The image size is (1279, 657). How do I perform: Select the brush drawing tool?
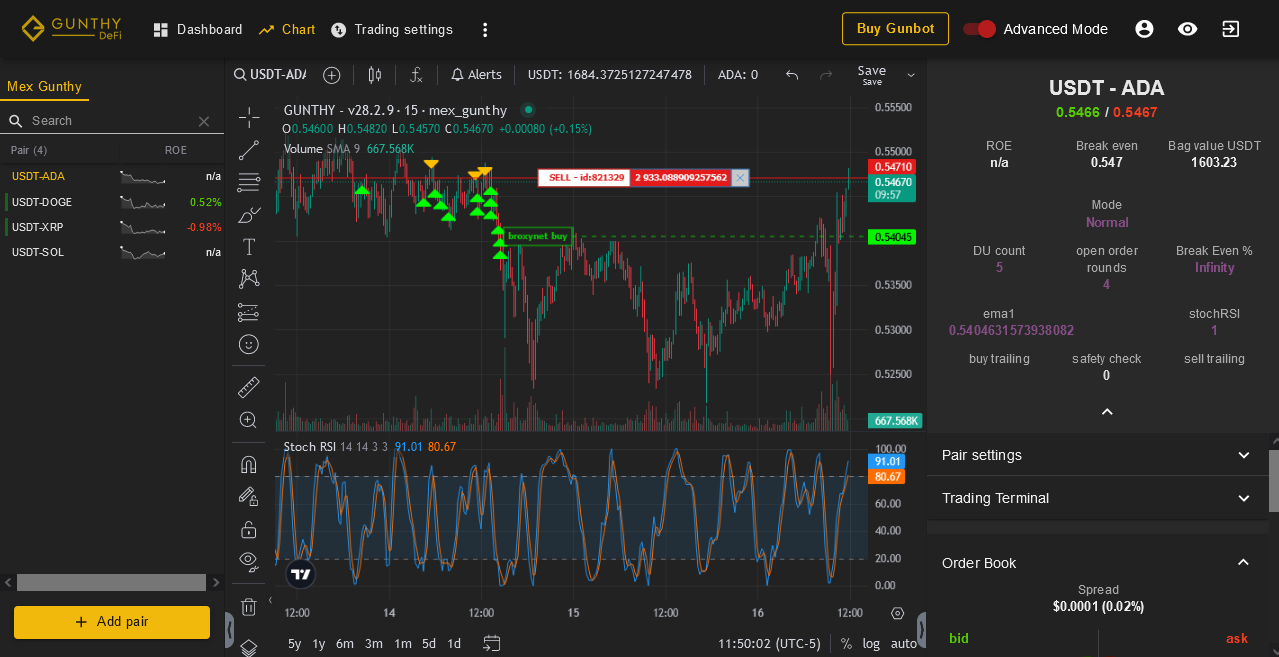pyautogui.click(x=249, y=214)
